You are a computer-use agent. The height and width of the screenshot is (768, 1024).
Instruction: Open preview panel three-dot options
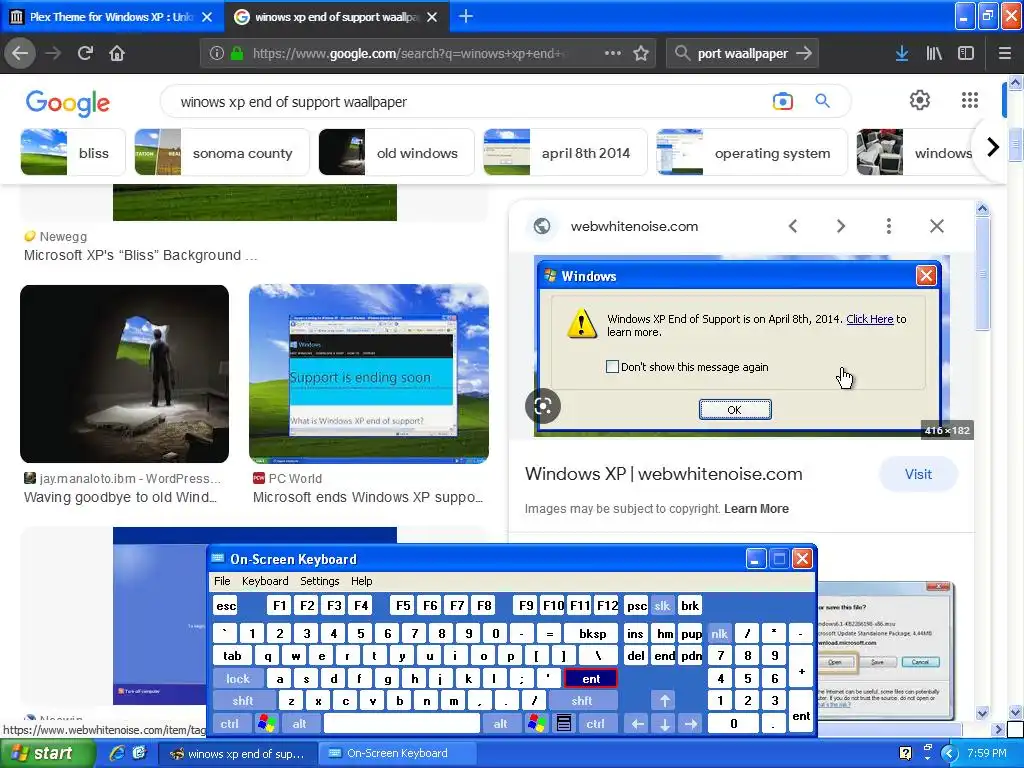pyautogui.click(x=889, y=226)
